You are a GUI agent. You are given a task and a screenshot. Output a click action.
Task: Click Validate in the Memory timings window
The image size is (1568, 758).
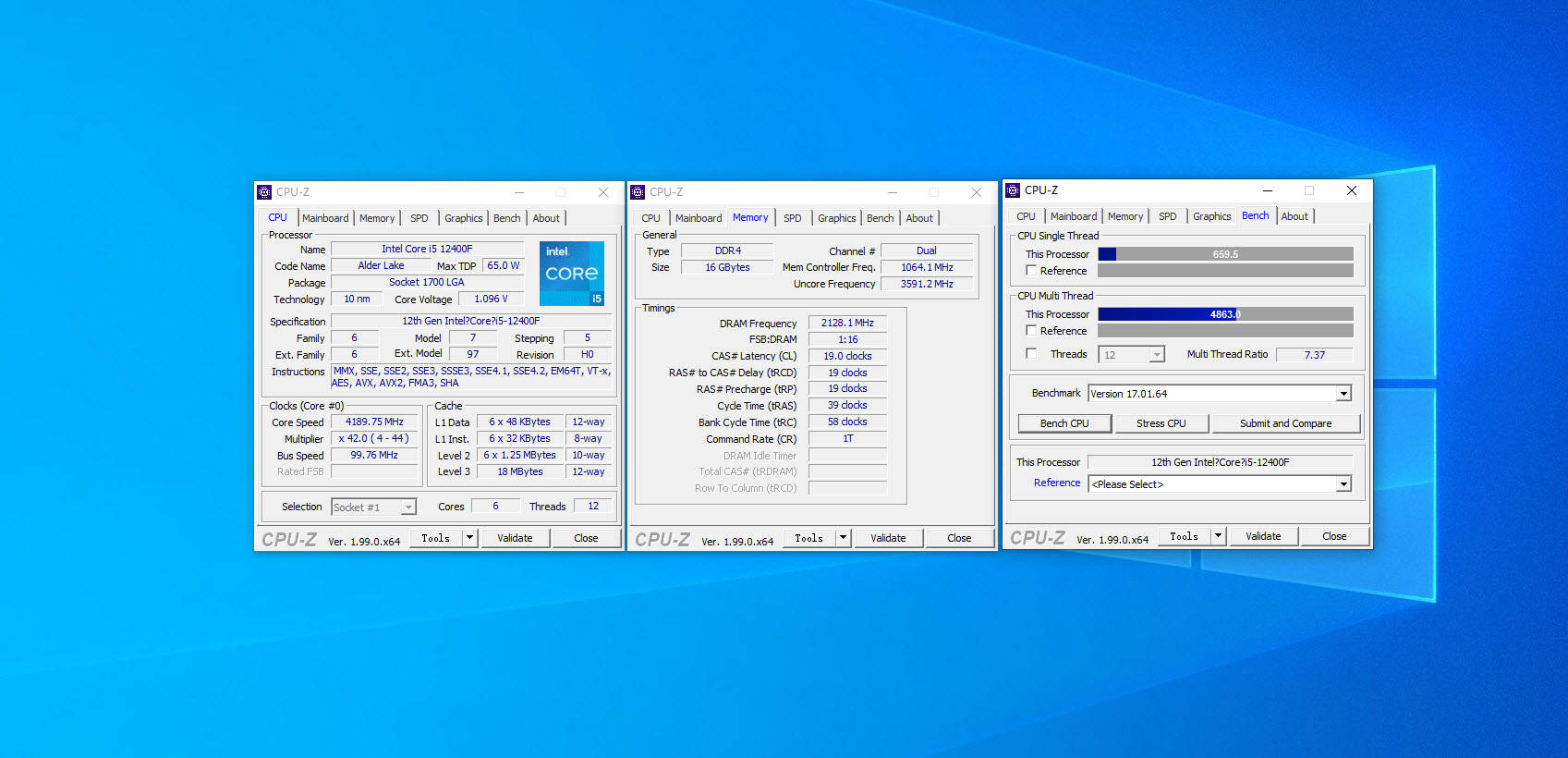[x=888, y=538]
